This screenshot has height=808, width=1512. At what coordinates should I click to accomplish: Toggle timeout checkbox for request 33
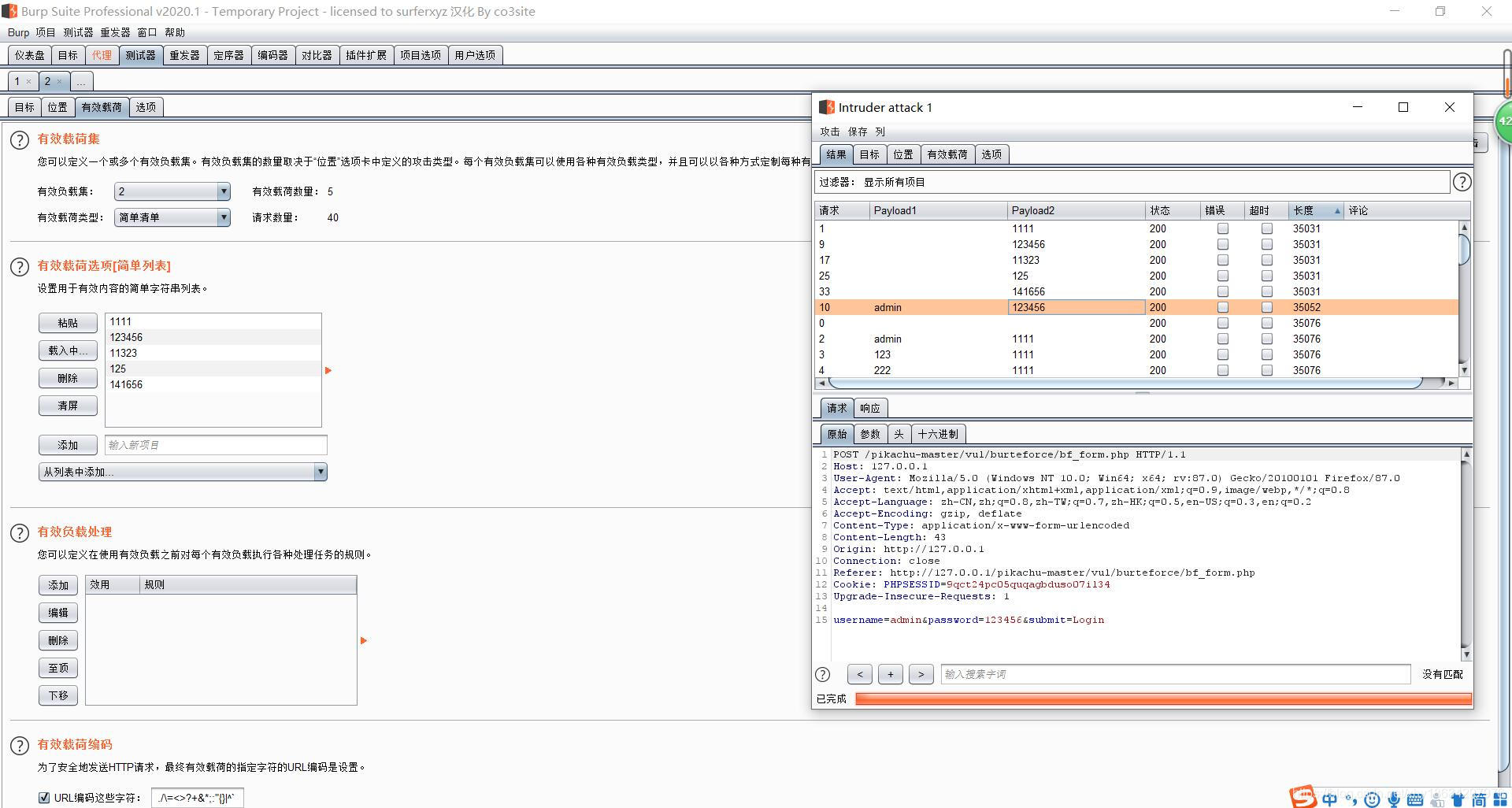[1267, 291]
